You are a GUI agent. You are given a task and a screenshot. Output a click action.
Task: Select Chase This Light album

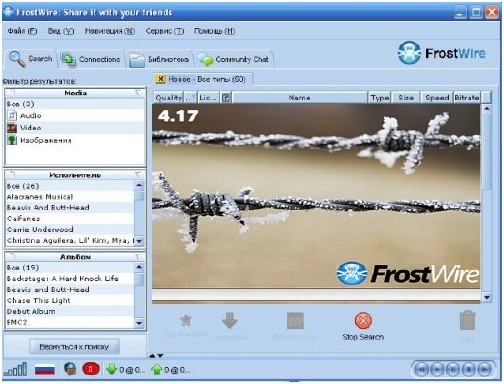click(x=70, y=300)
